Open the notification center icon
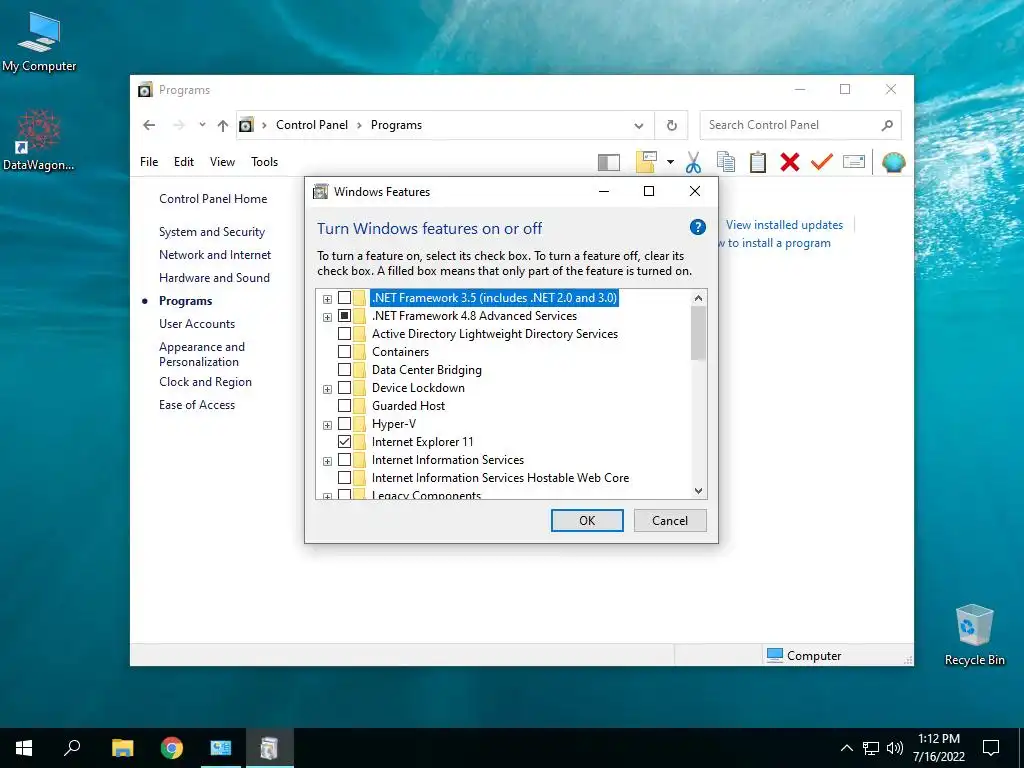The image size is (1024, 768). point(991,748)
